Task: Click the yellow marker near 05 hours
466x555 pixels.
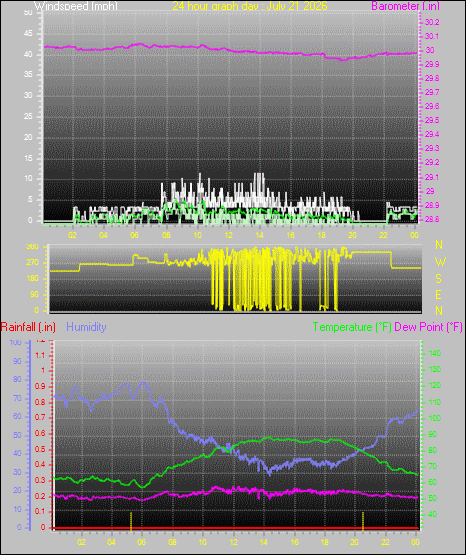Action: click(131, 521)
